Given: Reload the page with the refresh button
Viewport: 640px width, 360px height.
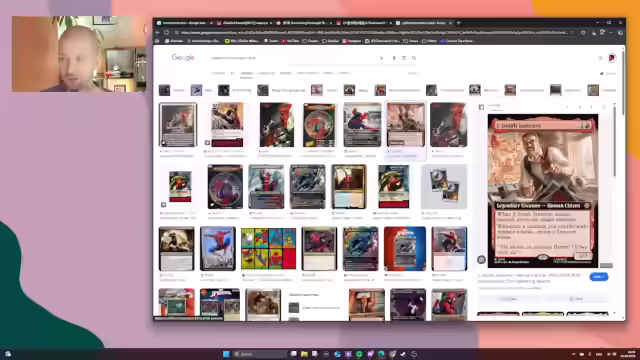Looking at the screenshot, I should coord(167,32).
